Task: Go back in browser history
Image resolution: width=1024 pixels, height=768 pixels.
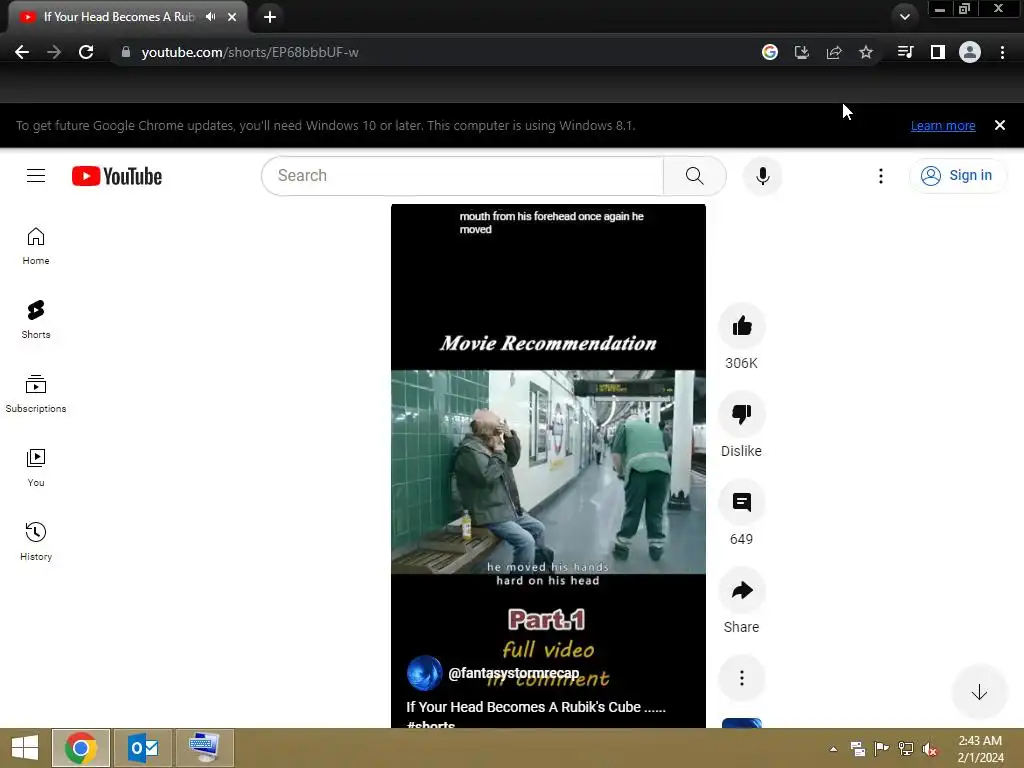Action: [22, 52]
